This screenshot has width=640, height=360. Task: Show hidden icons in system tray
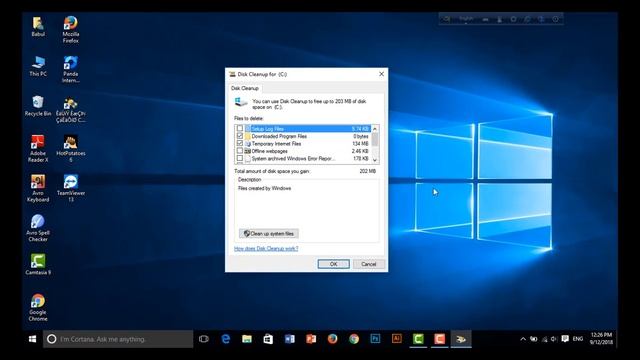[x=523, y=339]
